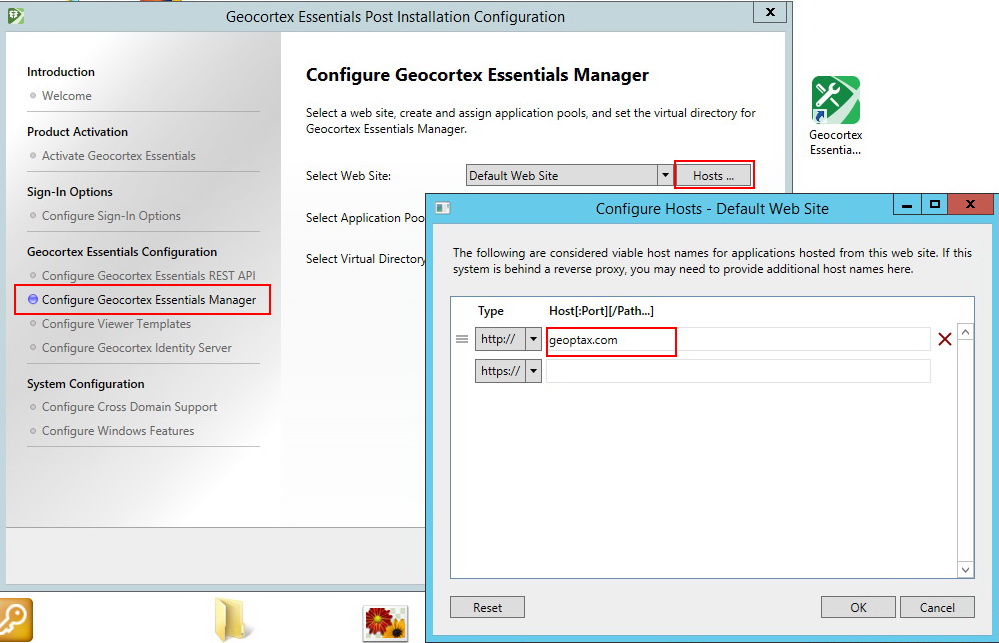Screen dimensions: 999x643
Task: Go to Configure Viewer Templates step
Action: click(116, 324)
